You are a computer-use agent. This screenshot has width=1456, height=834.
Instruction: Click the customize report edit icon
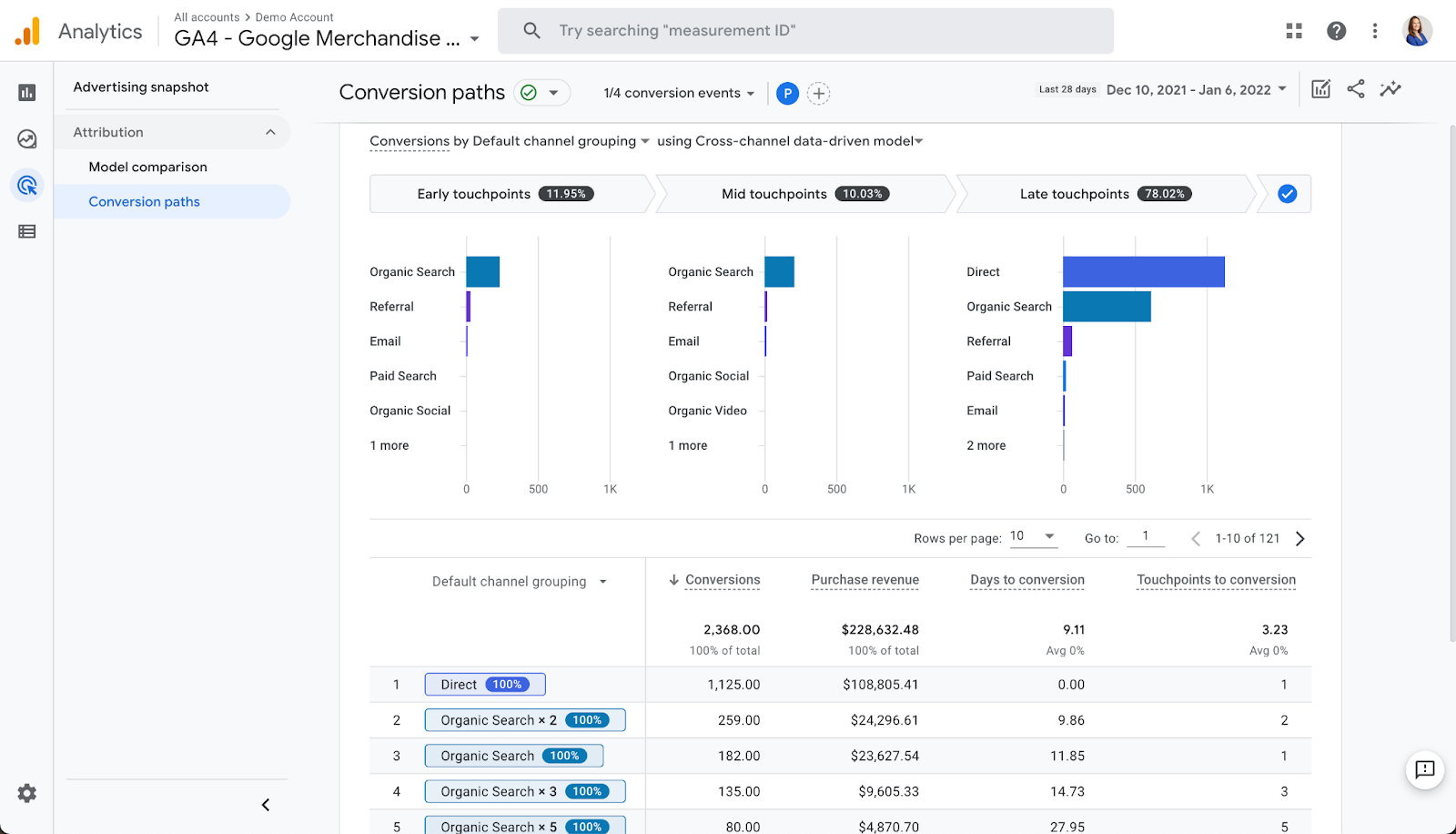click(1320, 88)
